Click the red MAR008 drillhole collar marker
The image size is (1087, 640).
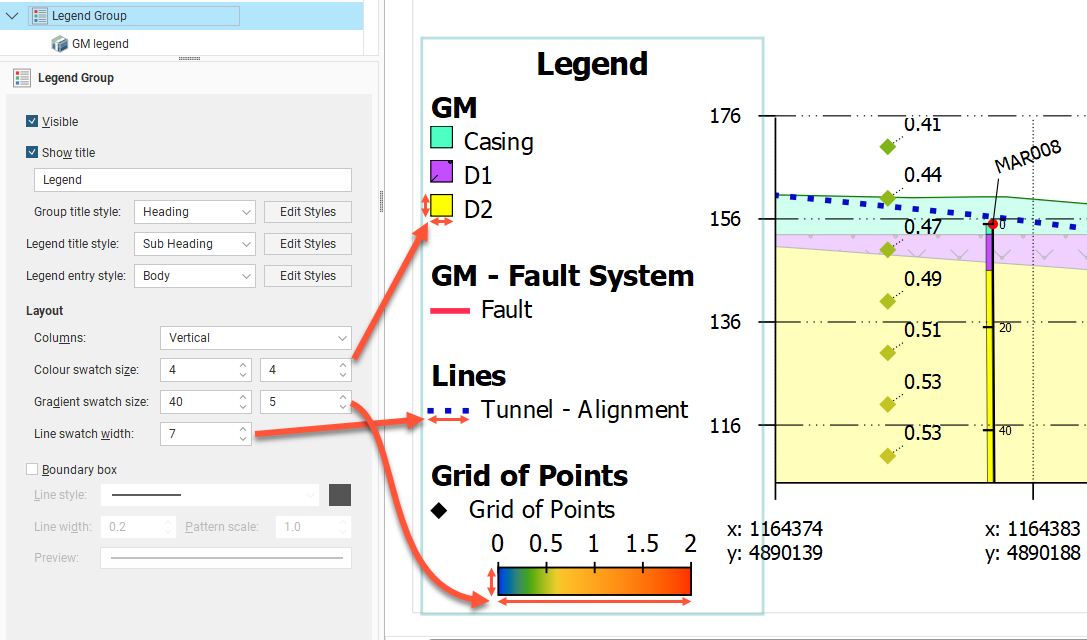click(992, 224)
